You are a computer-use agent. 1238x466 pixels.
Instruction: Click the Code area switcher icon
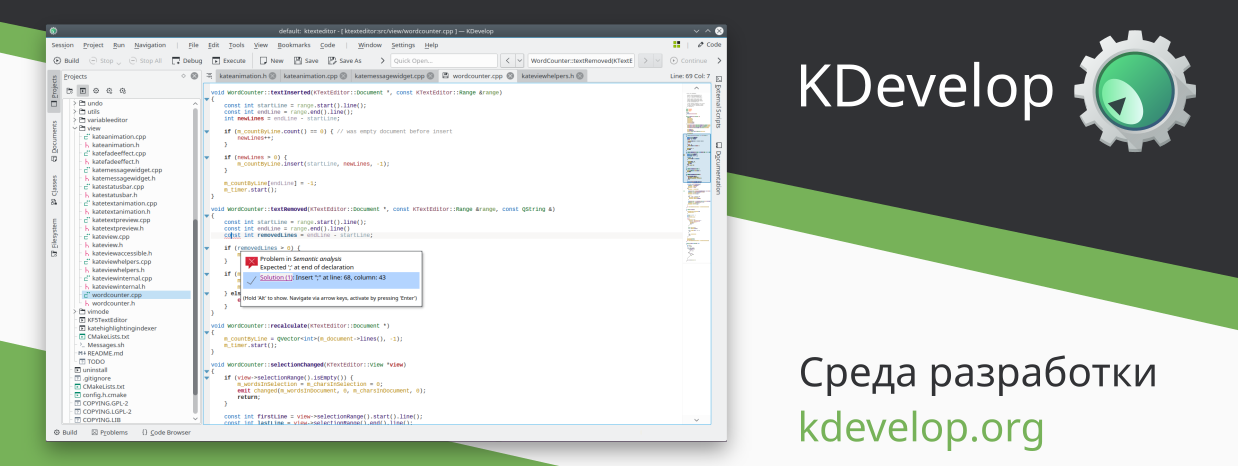pyautogui.click(x=701, y=45)
